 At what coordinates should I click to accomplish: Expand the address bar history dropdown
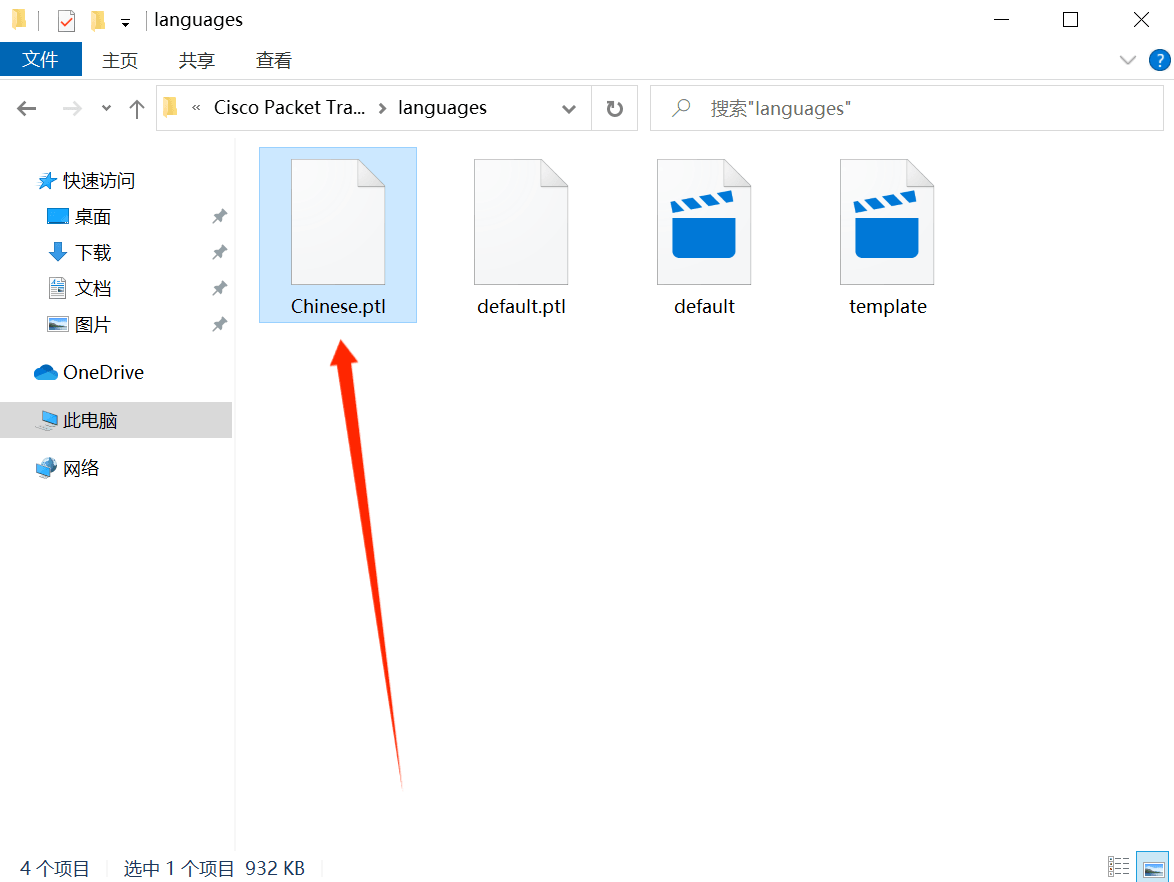(569, 109)
